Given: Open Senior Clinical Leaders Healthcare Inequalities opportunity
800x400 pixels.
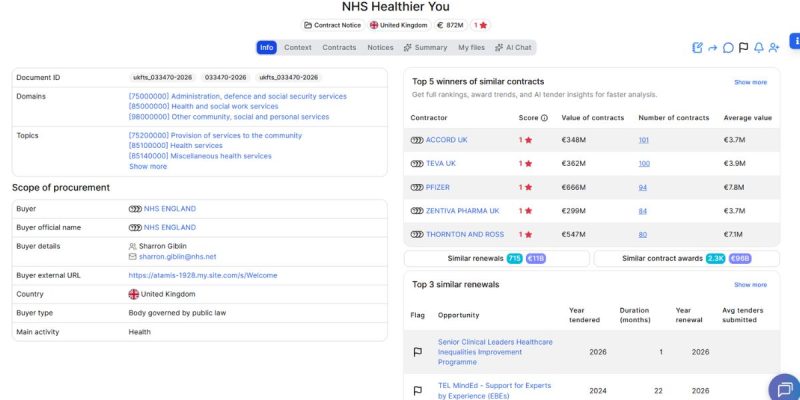Looking at the screenshot, I should pyautogui.click(x=495, y=352).
